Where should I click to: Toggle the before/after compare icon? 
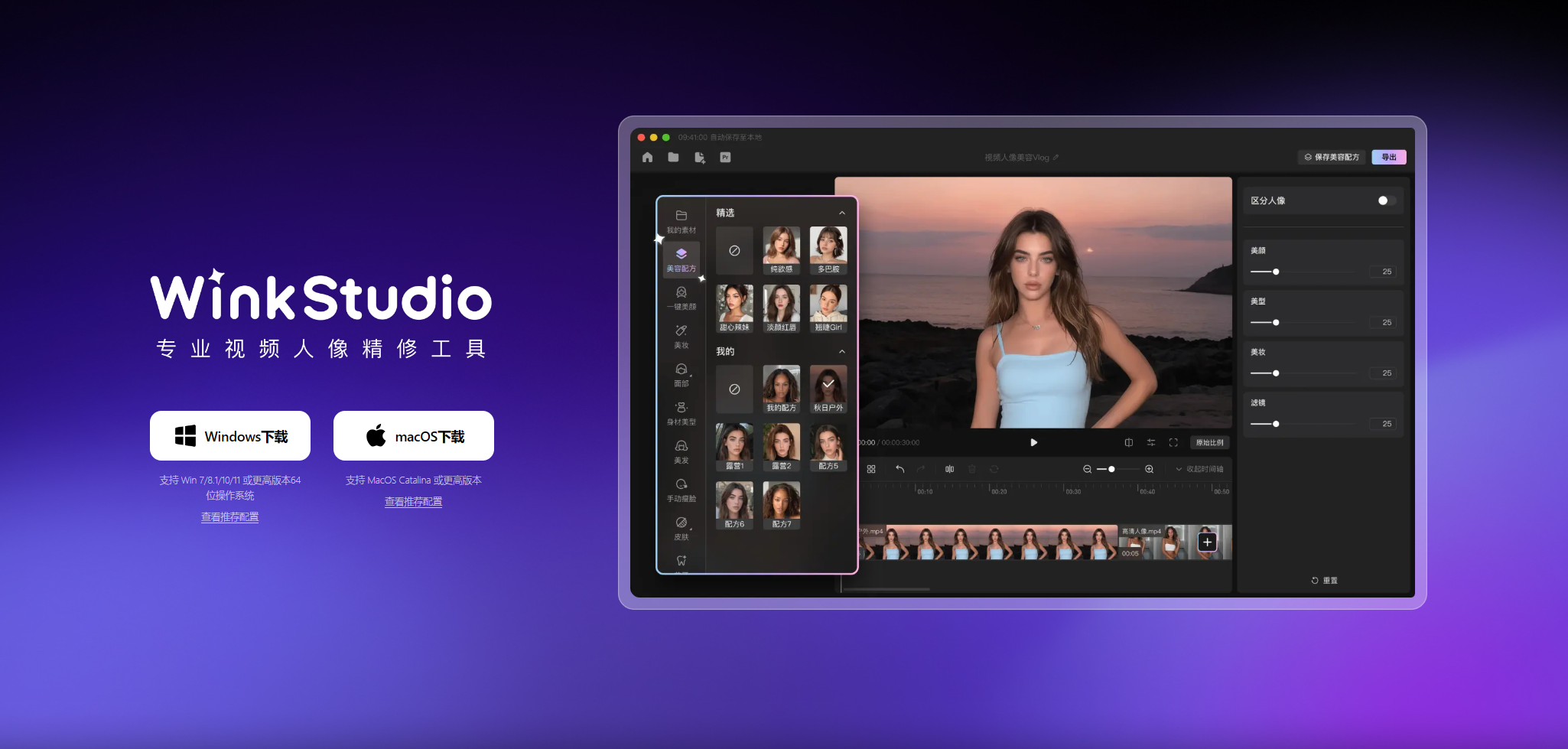(x=1128, y=442)
